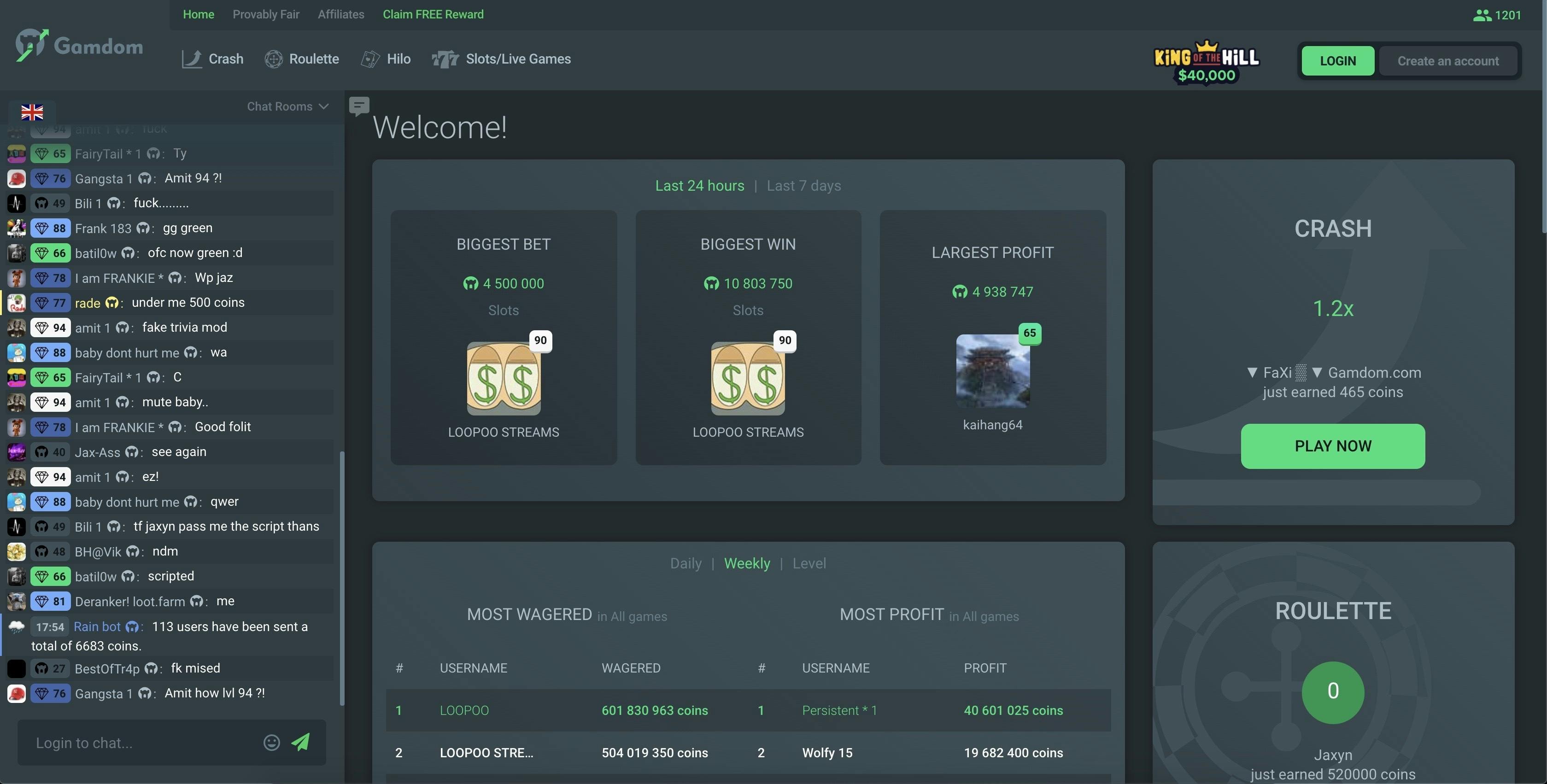Image resolution: width=1547 pixels, height=784 pixels.
Task: Click the Rain bot cloud avatar
Action: [16, 627]
